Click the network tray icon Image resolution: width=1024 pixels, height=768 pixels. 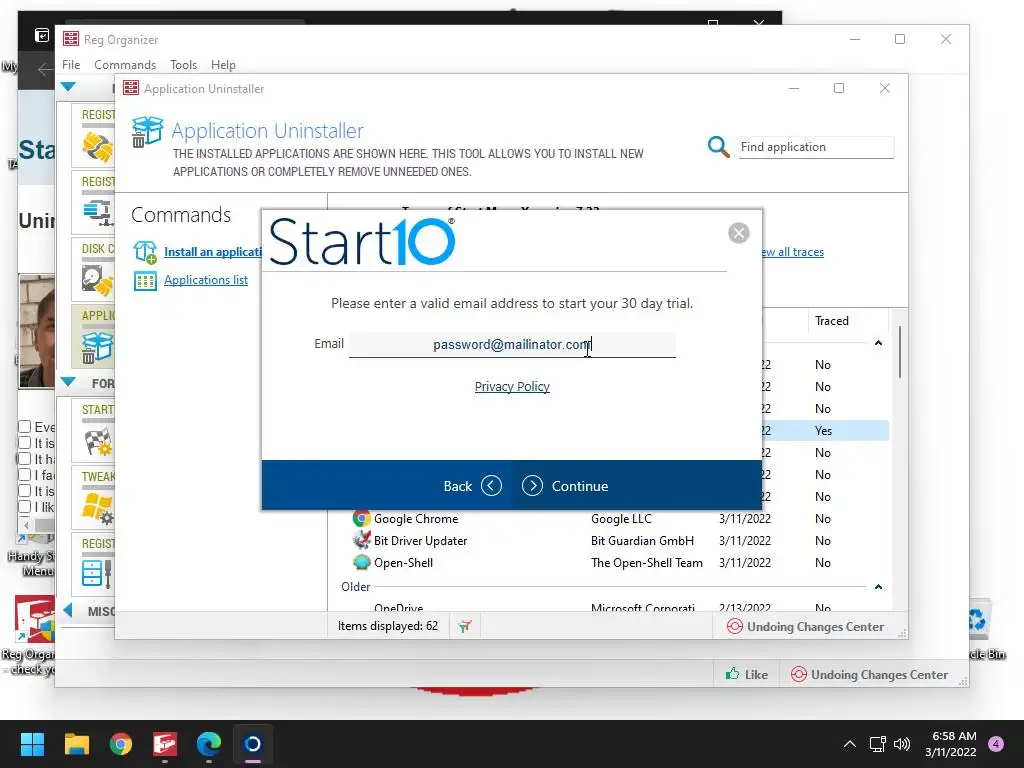tap(877, 744)
